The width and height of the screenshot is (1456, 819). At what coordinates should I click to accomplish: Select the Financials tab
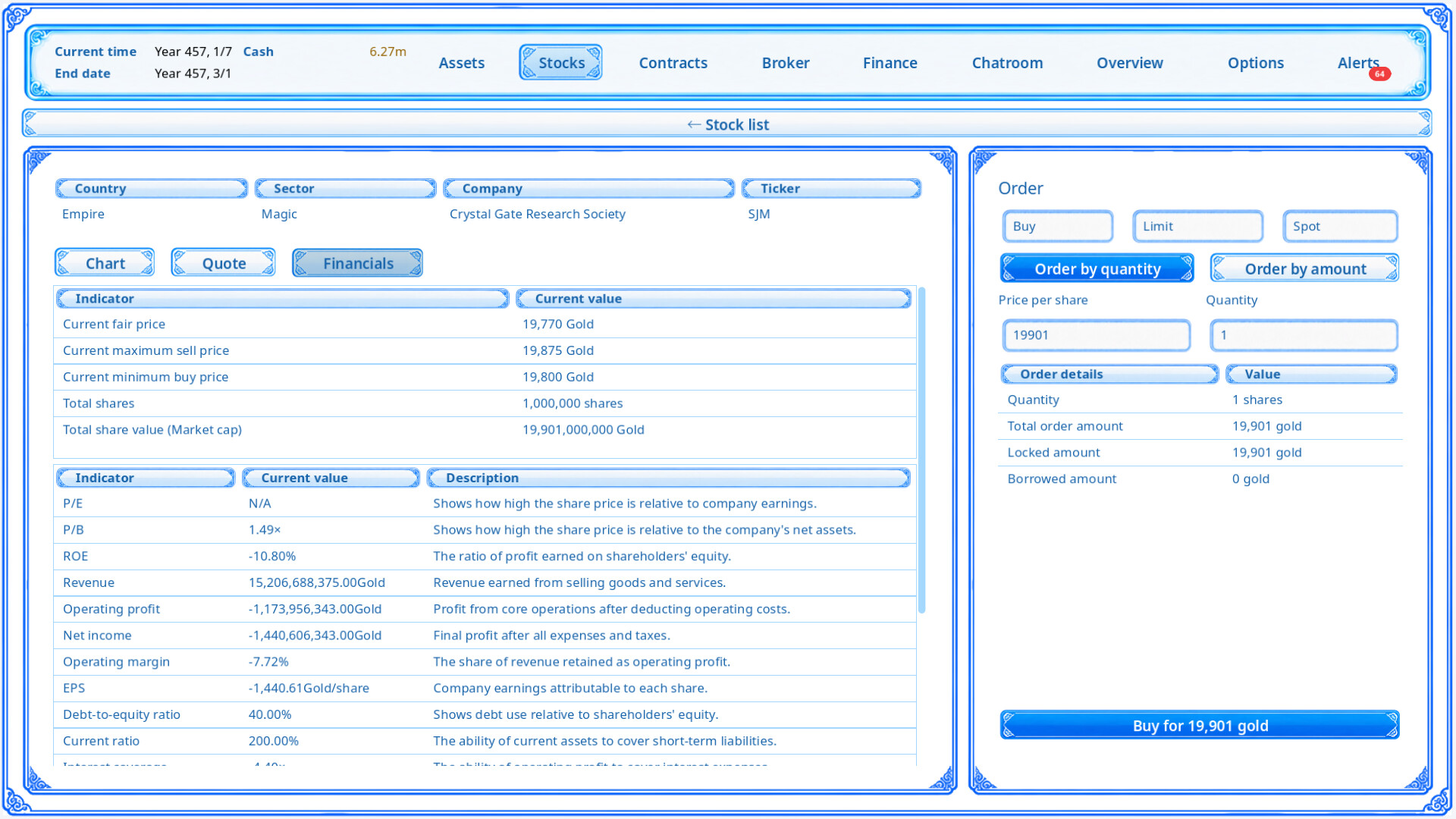[x=358, y=263]
